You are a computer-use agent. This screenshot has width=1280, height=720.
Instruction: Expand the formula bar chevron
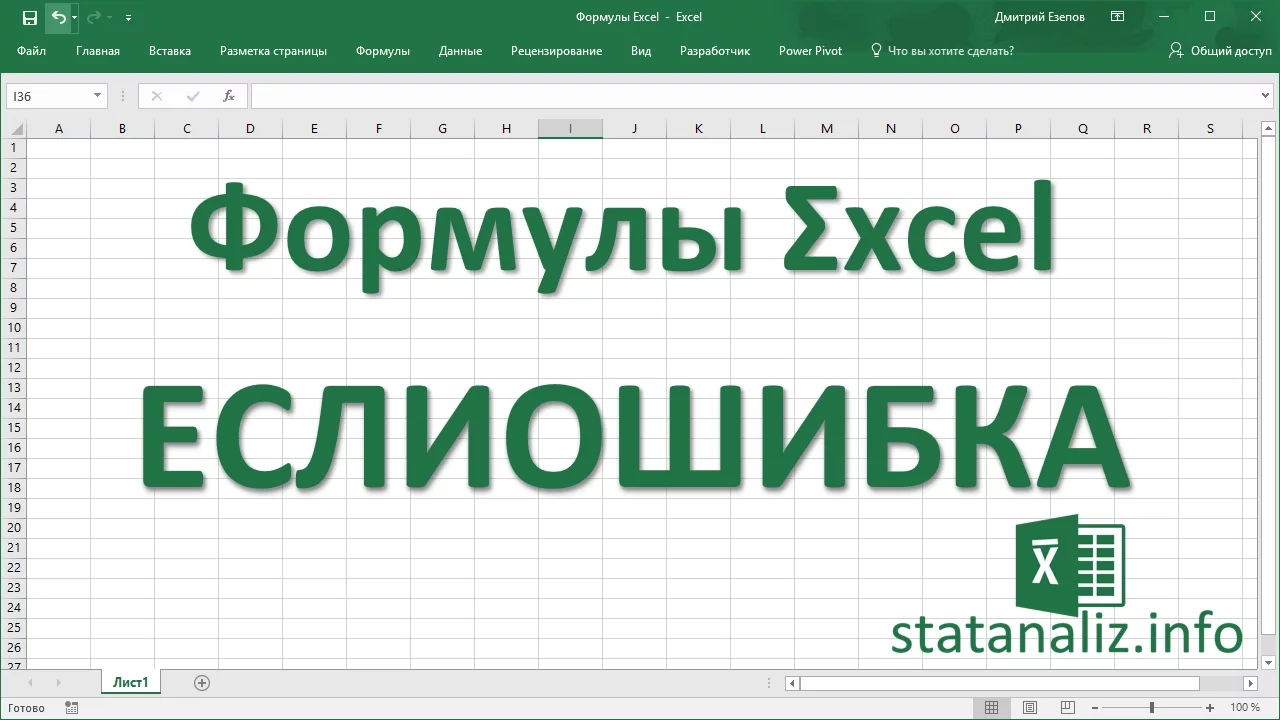point(1267,96)
